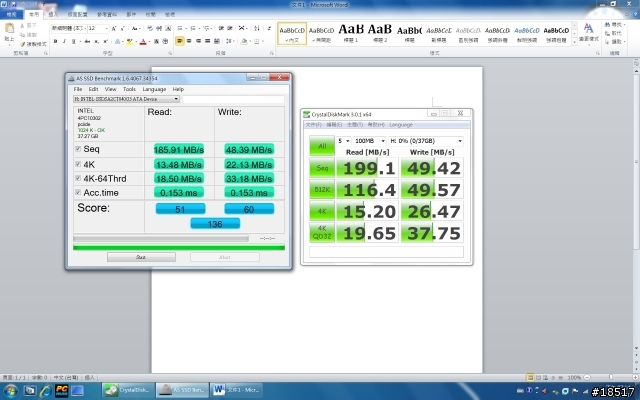Toggle bold formatting in Word
Image resolution: width=640 pixels, height=400 pixels.
(x=56, y=41)
